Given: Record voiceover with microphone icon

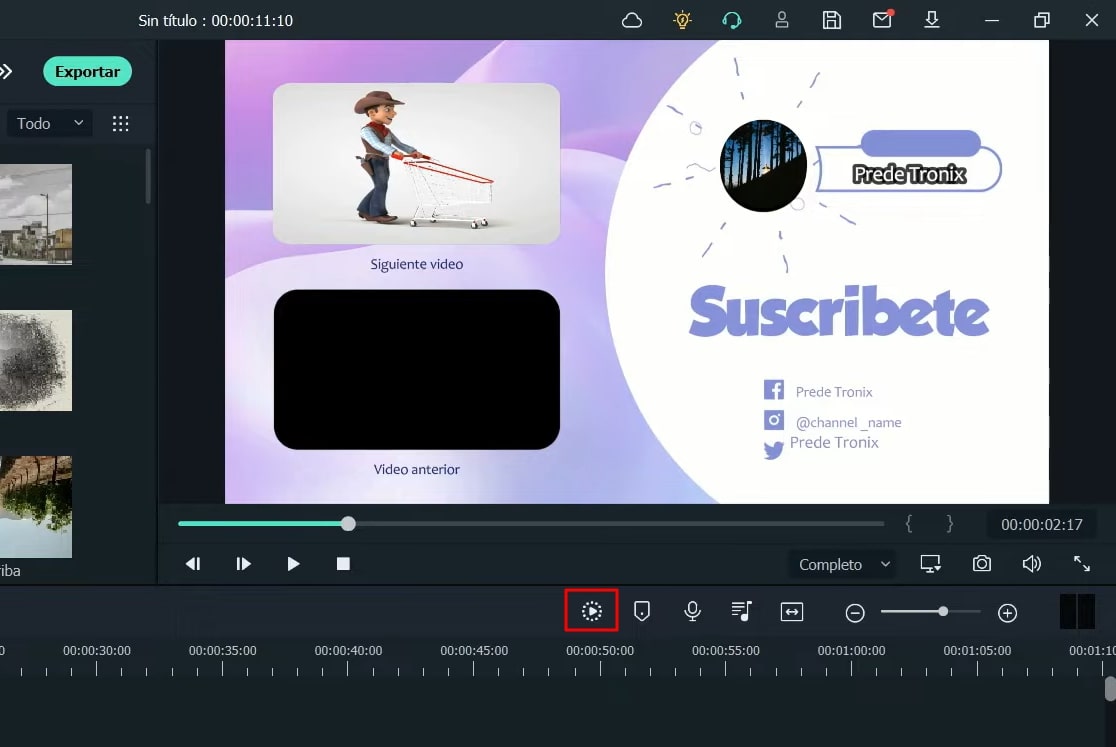Looking at the screenshot, I should [692, 611].
